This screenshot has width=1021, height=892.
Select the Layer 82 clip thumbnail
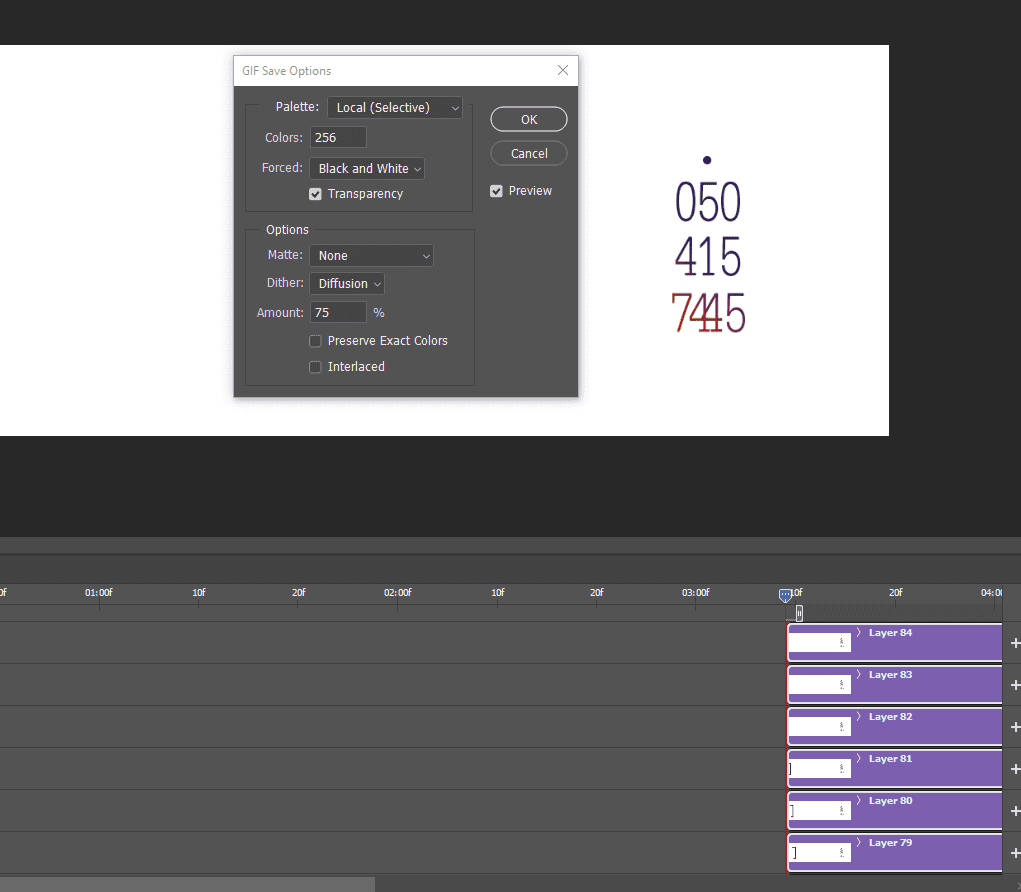(x=820, y=727)
